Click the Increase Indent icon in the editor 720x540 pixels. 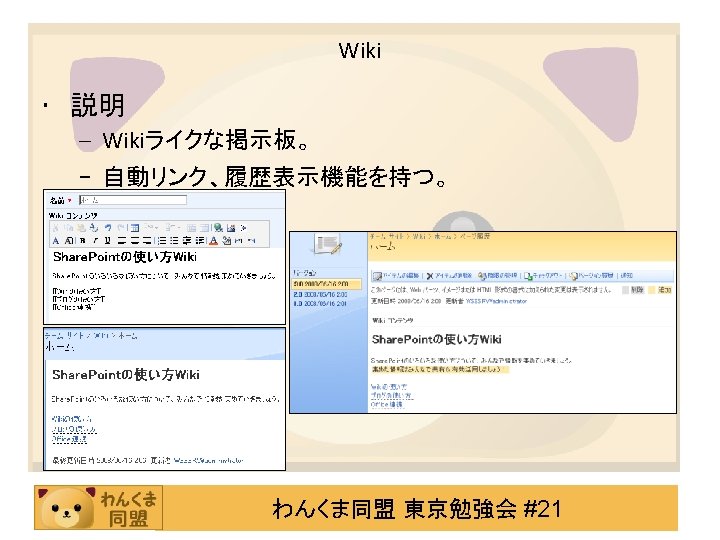[200, 241]
